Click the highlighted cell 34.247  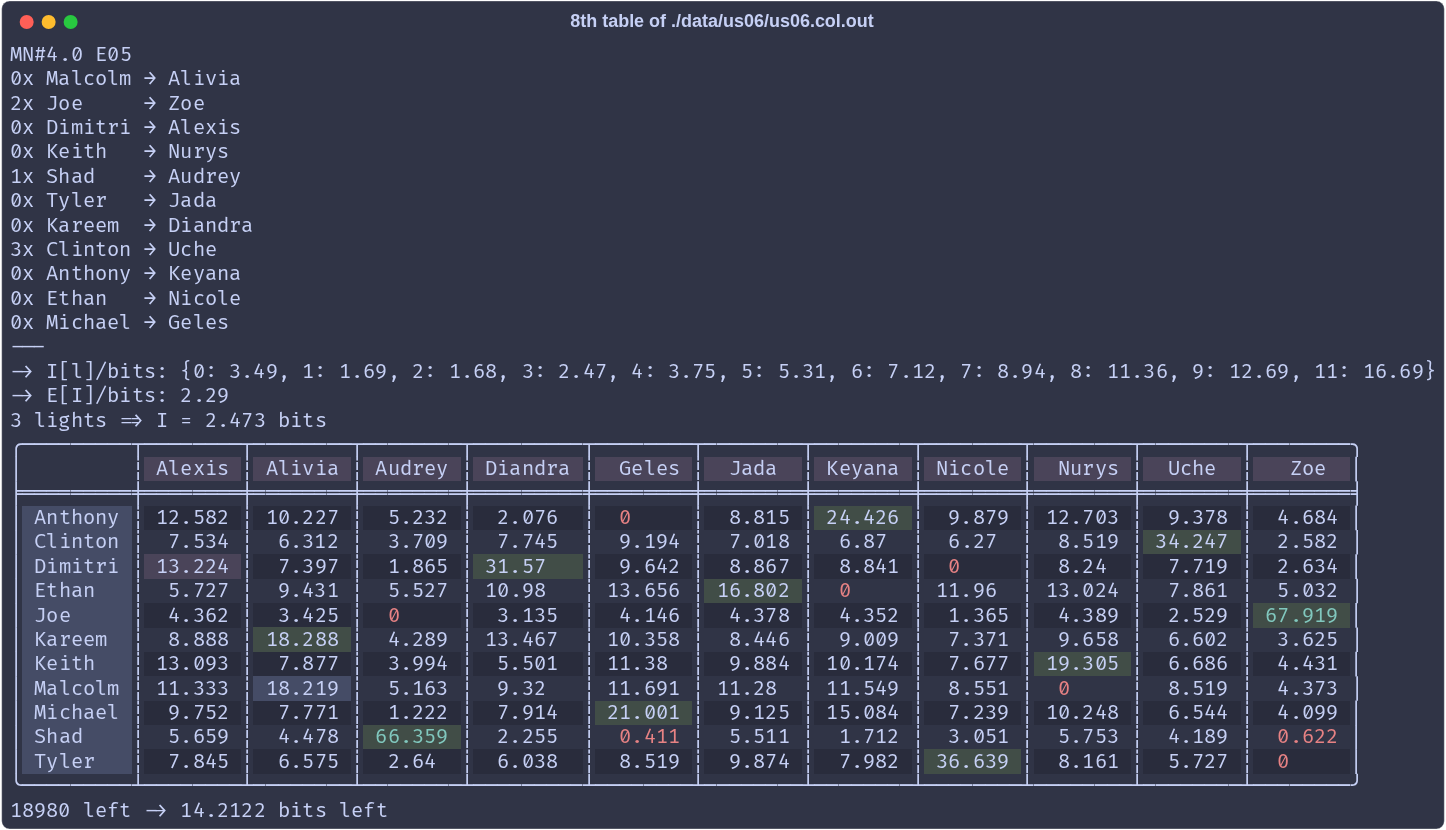(1192, 541)
